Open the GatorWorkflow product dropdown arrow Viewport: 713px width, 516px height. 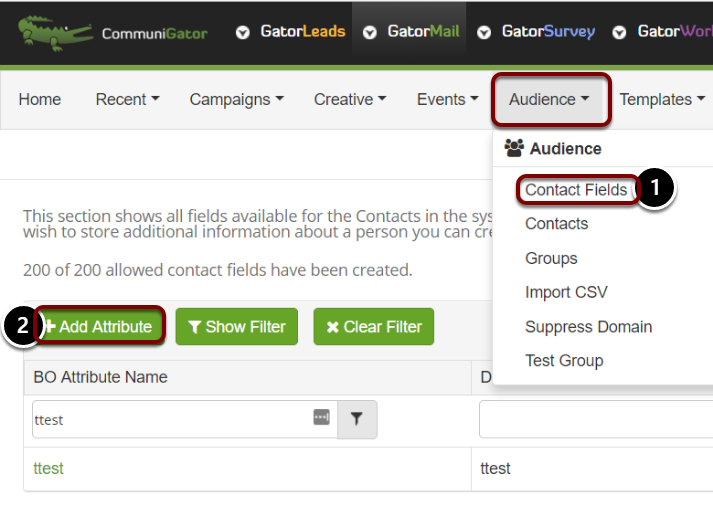[619, 32]
